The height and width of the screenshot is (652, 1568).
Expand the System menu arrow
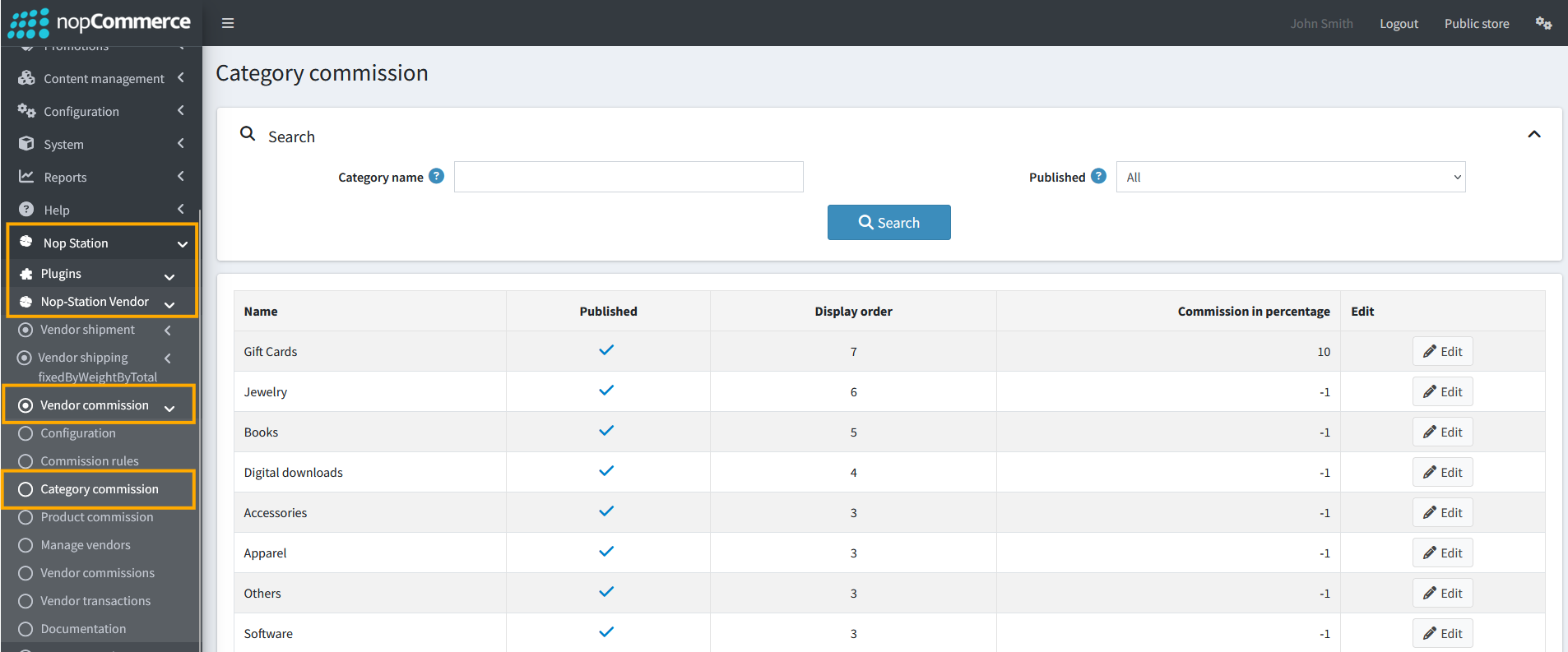[x=180, y=143]
